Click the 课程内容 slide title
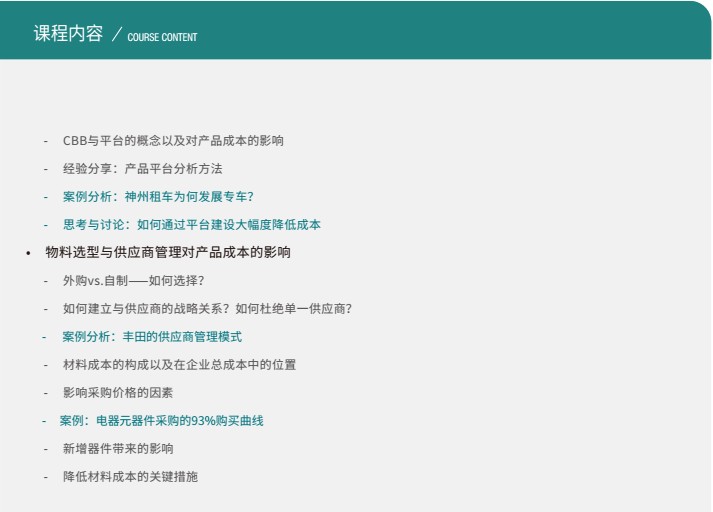The width and height of the screenshot is (713, 512). click(x=68, y=34)
